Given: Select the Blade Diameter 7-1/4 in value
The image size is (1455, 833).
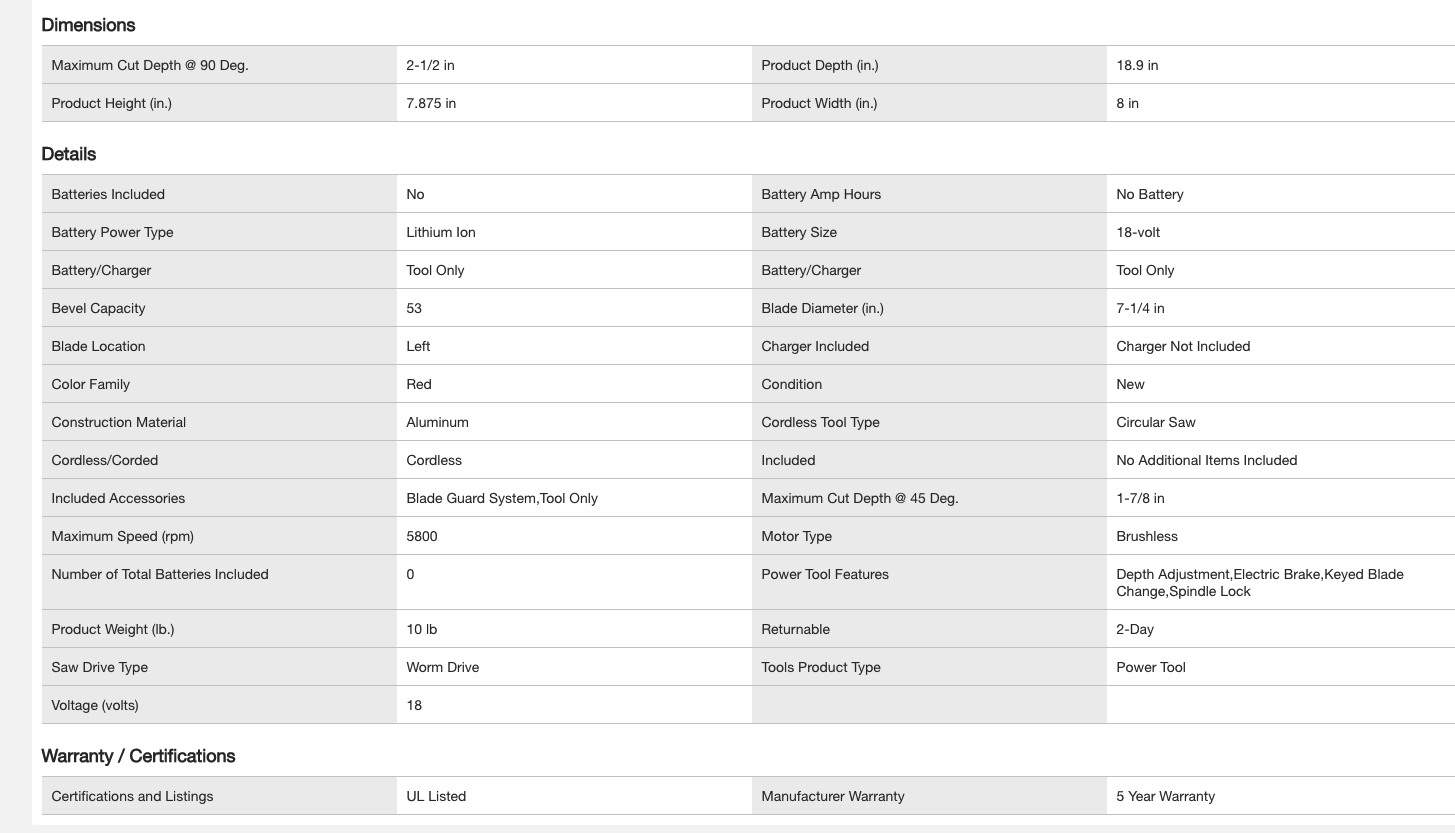Looking at the screenshot, I should 1140,308.
